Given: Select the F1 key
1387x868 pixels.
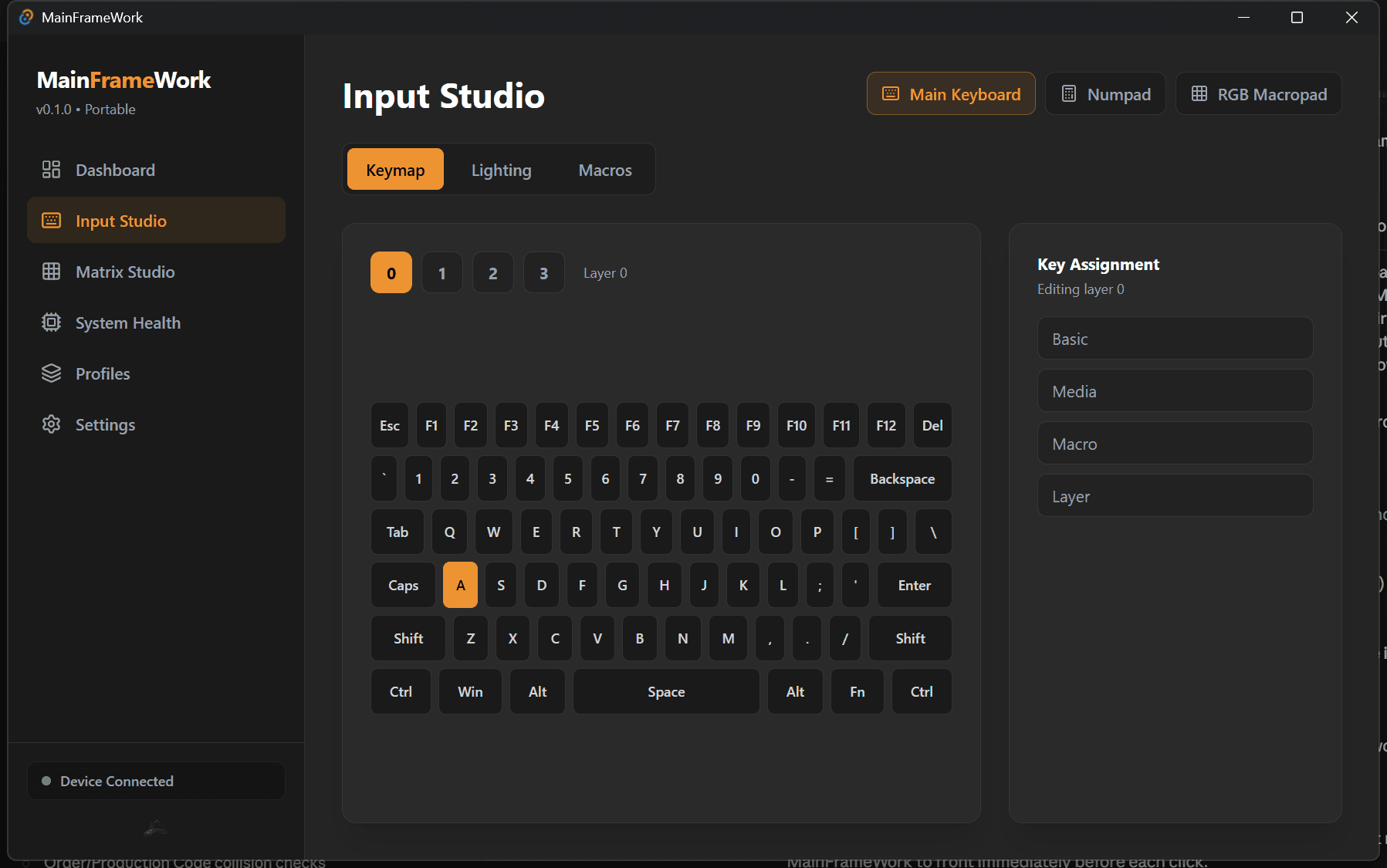Looking at the screenshot, I should (431, 425).
